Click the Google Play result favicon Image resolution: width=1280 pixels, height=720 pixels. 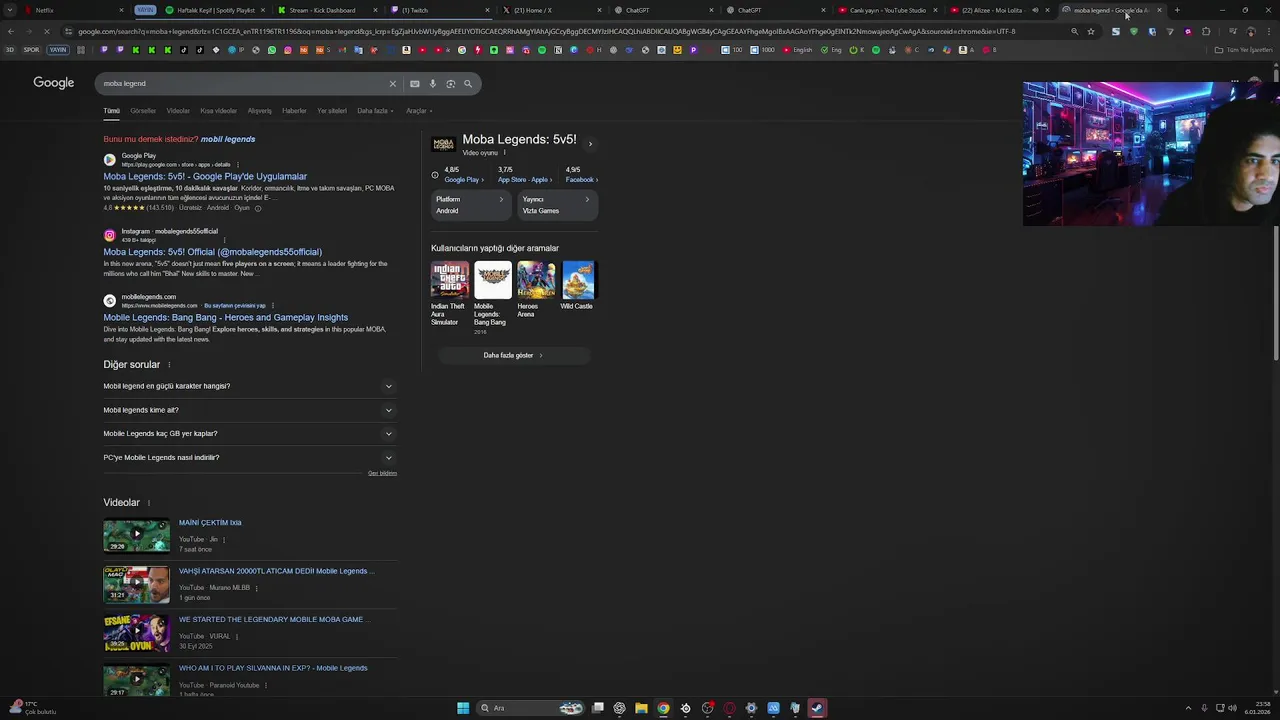110,160
